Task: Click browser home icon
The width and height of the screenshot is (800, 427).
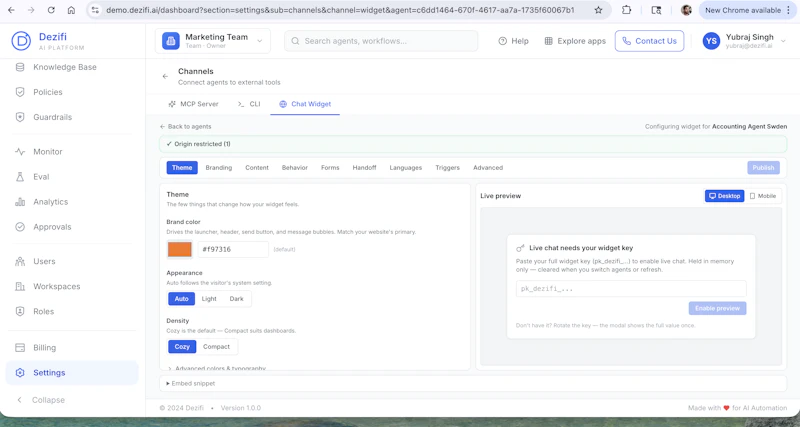Action: click(71, 10)
